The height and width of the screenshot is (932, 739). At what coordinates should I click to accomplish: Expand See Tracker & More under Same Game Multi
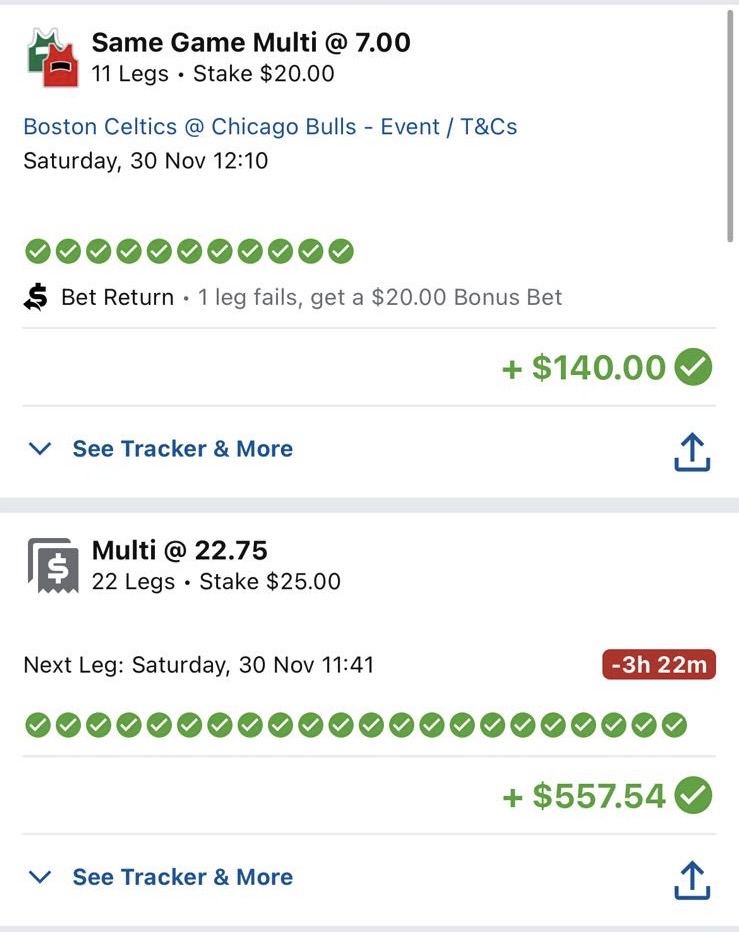(183, 449)
